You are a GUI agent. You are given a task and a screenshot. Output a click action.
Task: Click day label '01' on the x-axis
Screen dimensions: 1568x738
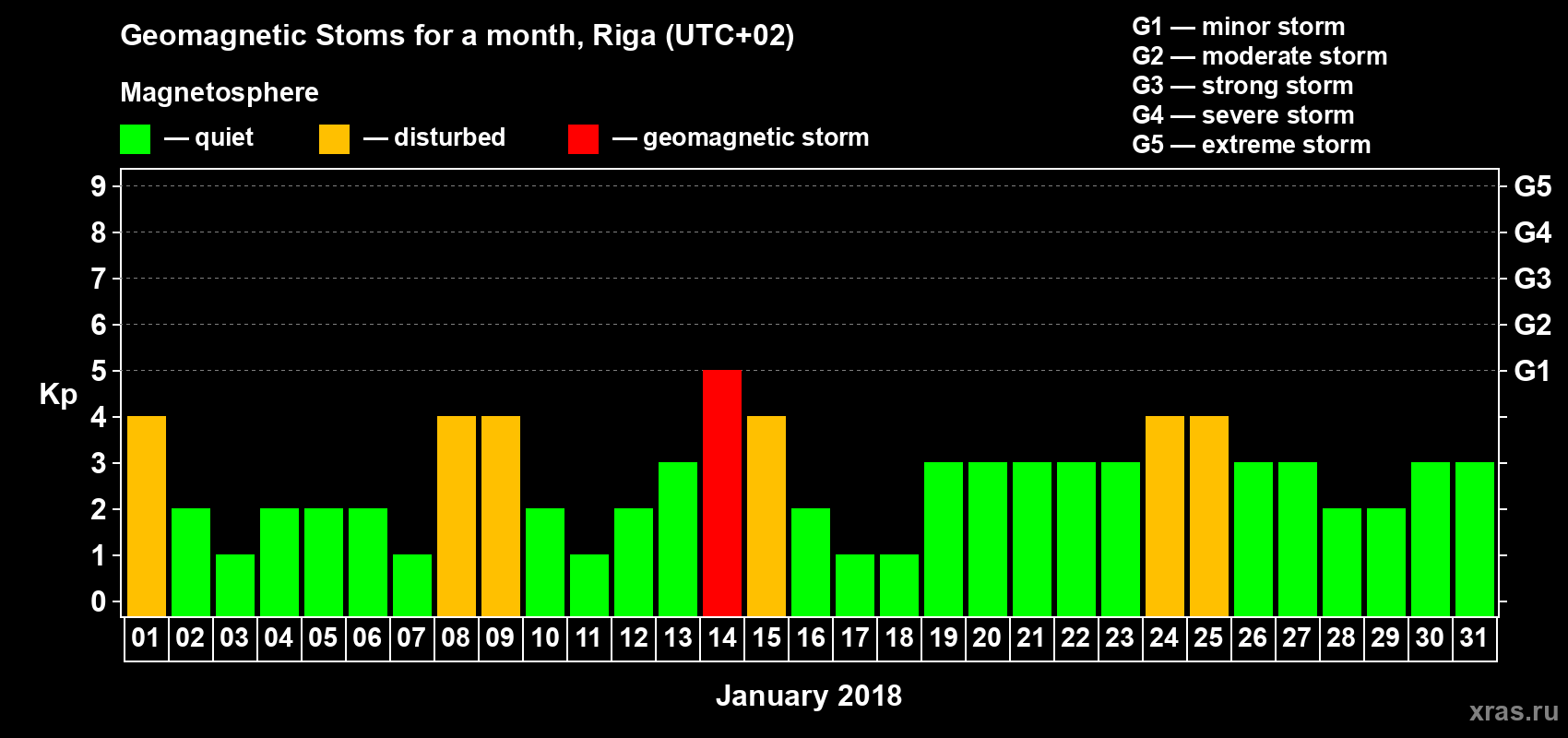pos(146,638)
